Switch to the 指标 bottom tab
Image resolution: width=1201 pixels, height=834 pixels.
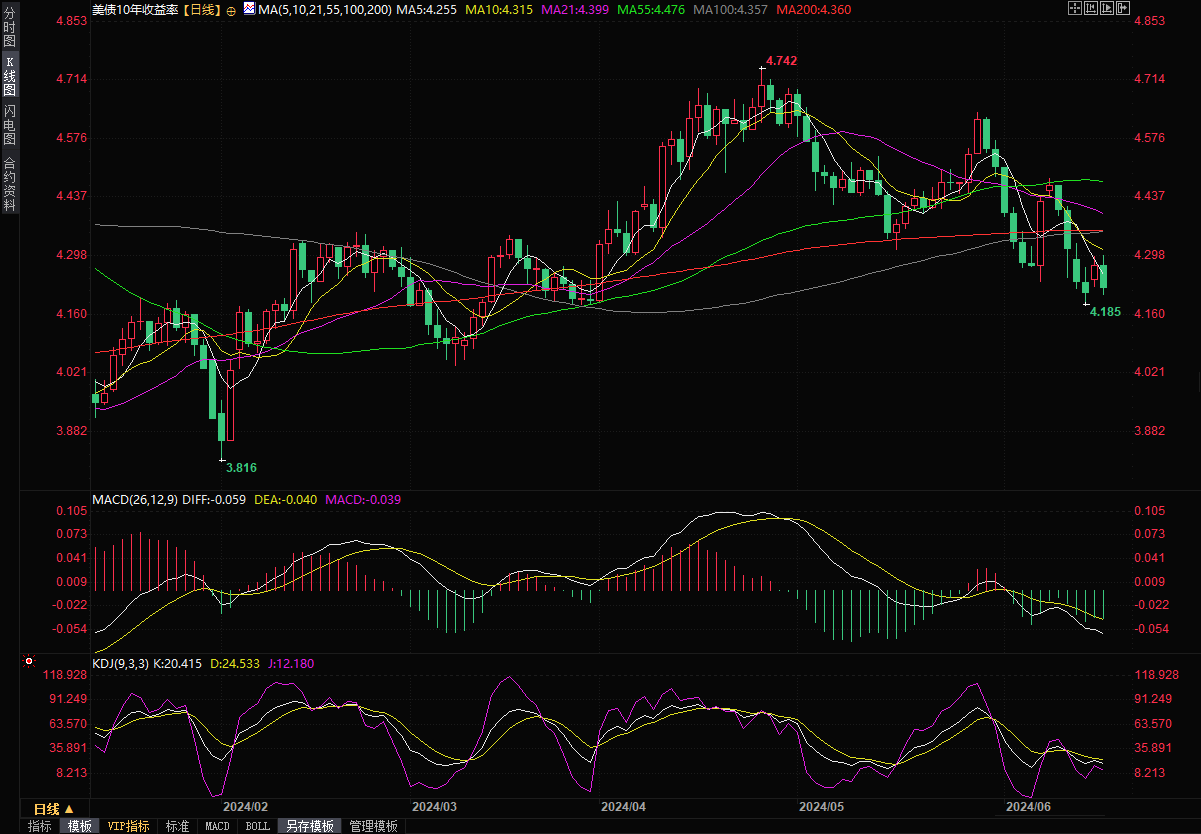(40, 826)
